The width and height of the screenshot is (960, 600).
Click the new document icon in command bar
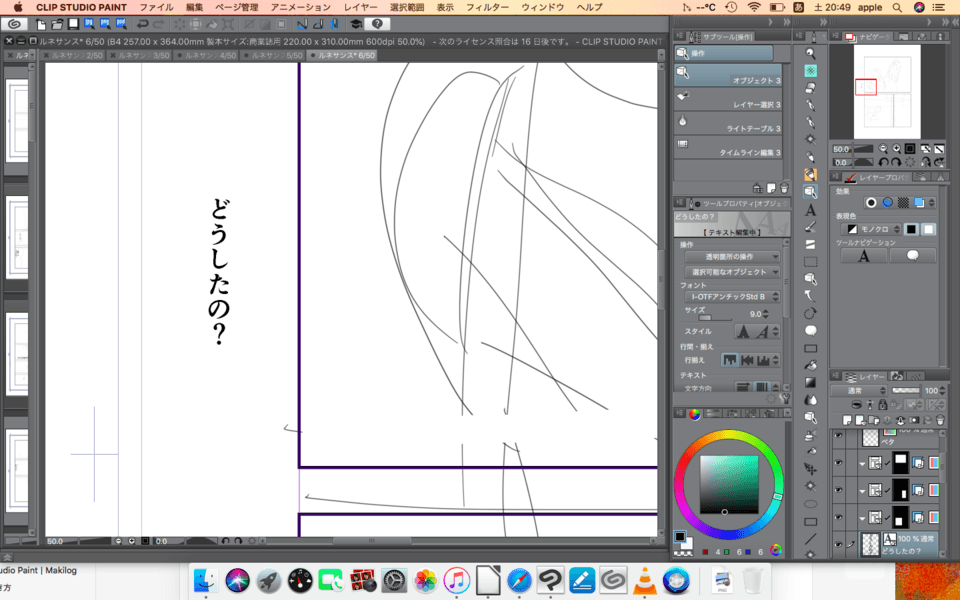pyautogui.click(x=47, y=23)
